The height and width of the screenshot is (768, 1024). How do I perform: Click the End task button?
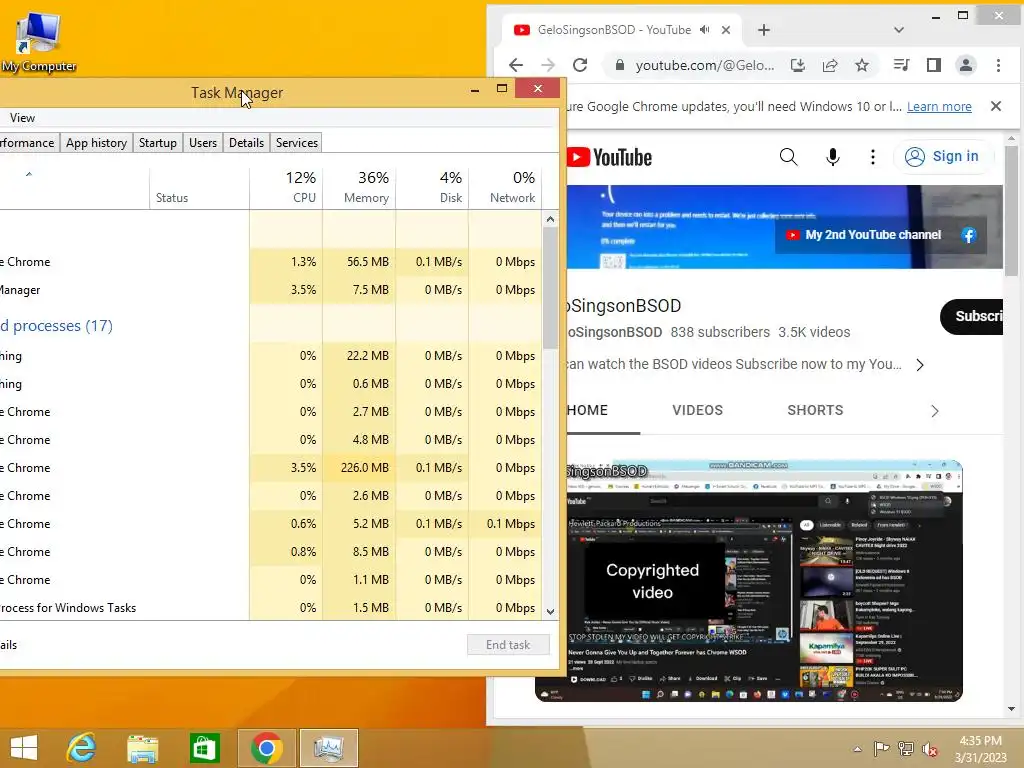(x=508, y=645)
